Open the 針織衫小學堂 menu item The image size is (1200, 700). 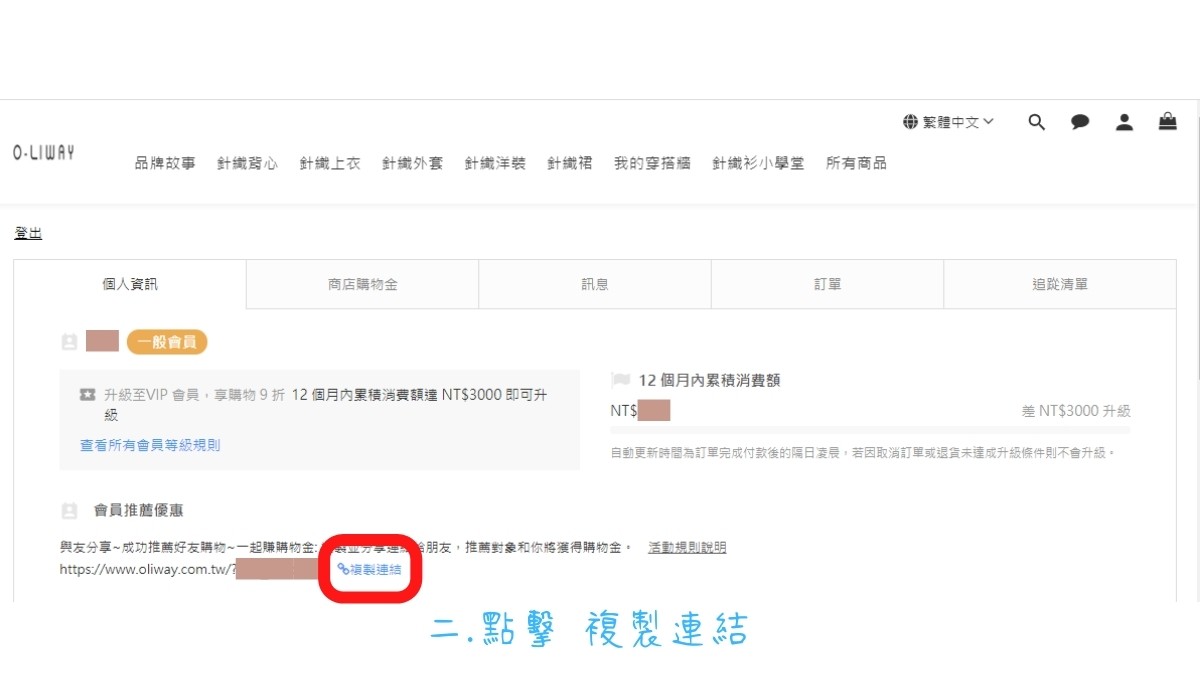(758, 163)
